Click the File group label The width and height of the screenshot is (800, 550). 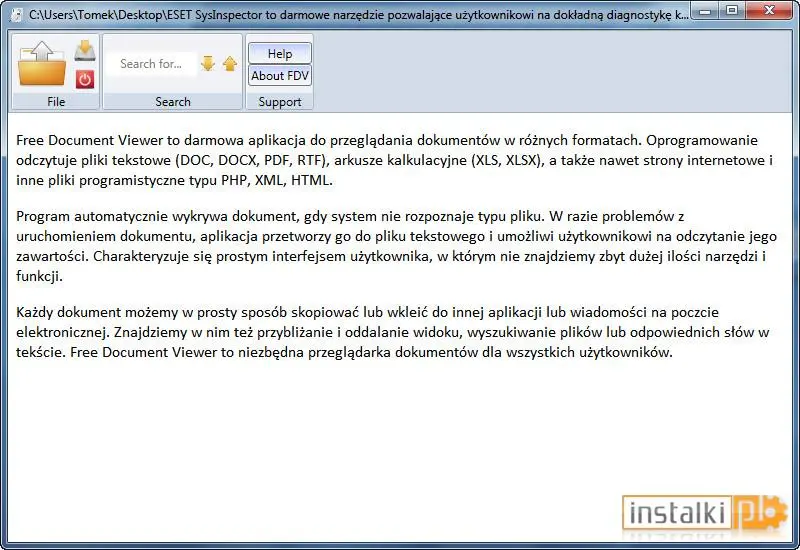point(56,102)
